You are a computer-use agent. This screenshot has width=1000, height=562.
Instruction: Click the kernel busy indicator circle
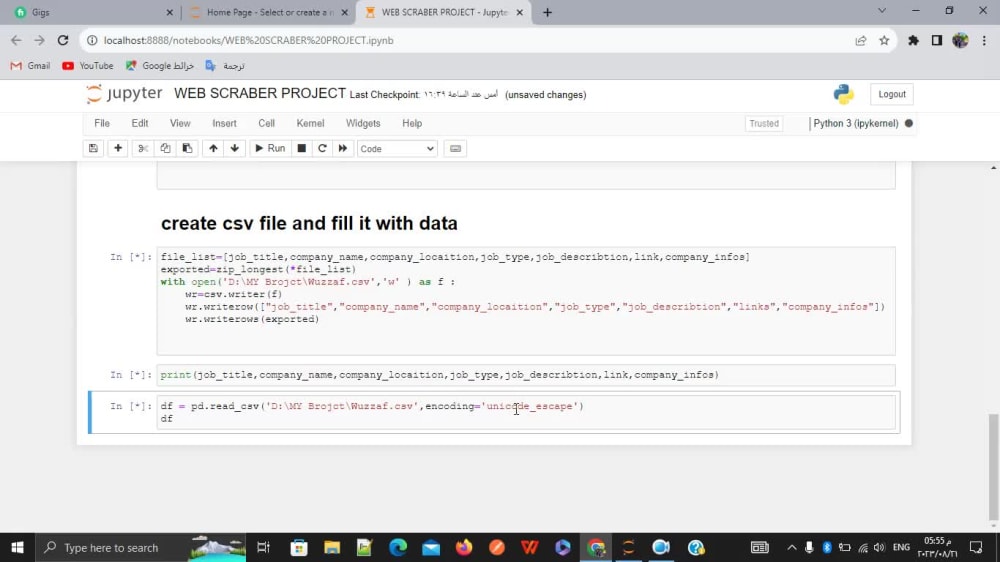[x=909, y=123]
